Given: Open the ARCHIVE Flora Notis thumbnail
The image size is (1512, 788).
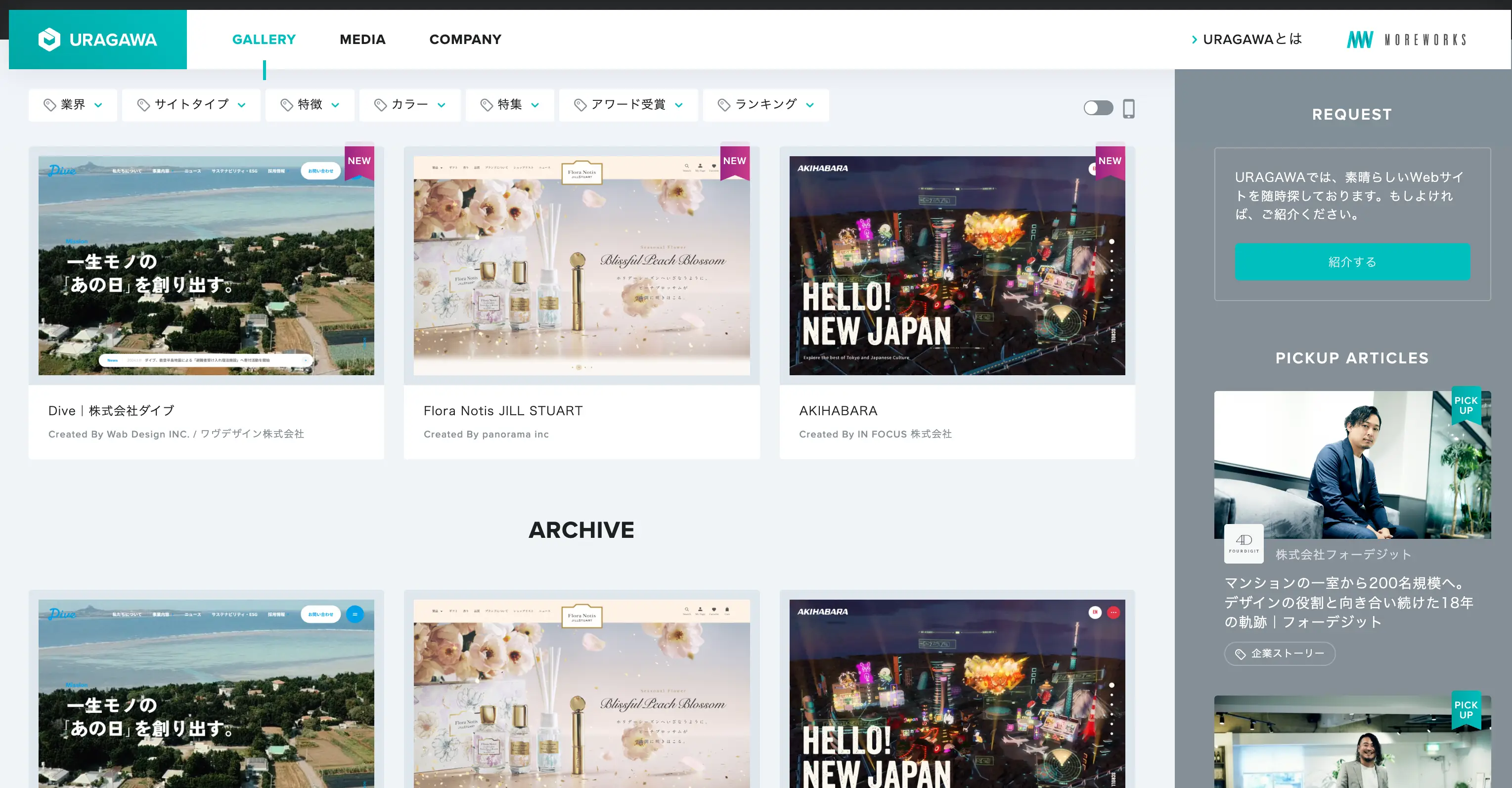Looking at the screenshot, I should 581,694.
